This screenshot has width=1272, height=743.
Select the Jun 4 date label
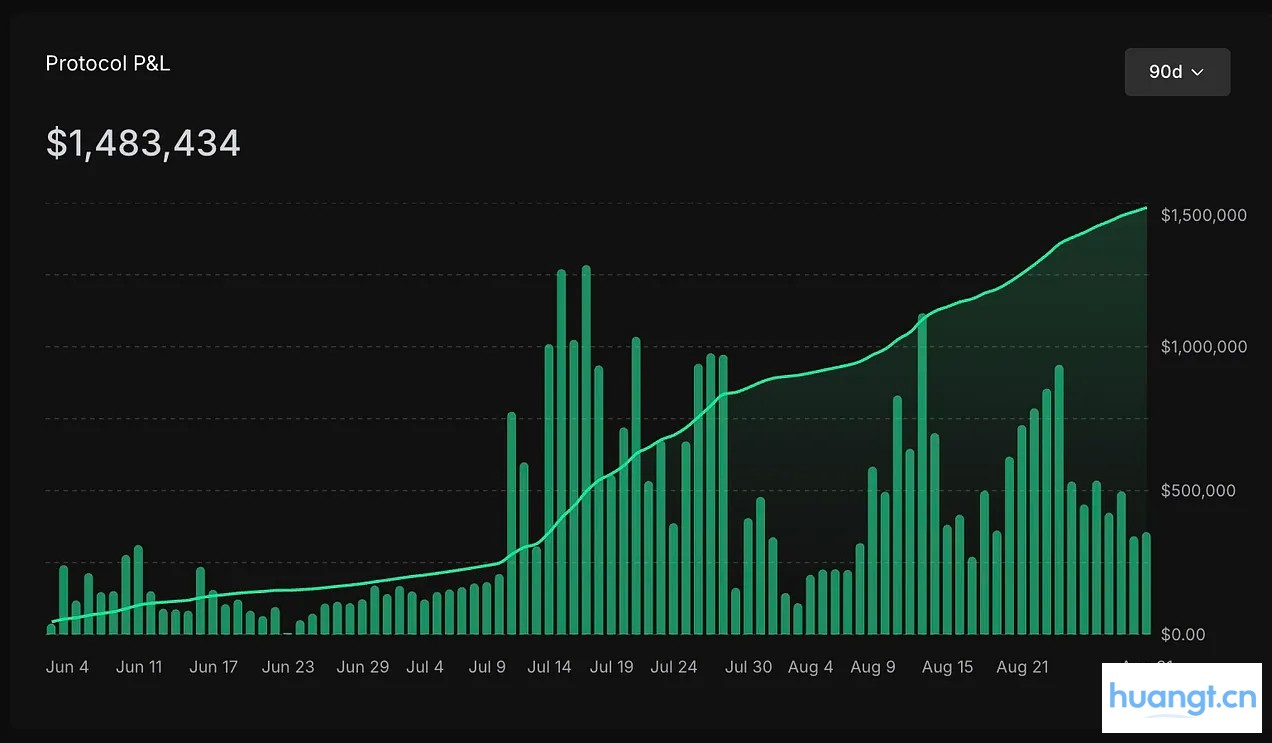(x=67, y=667)
